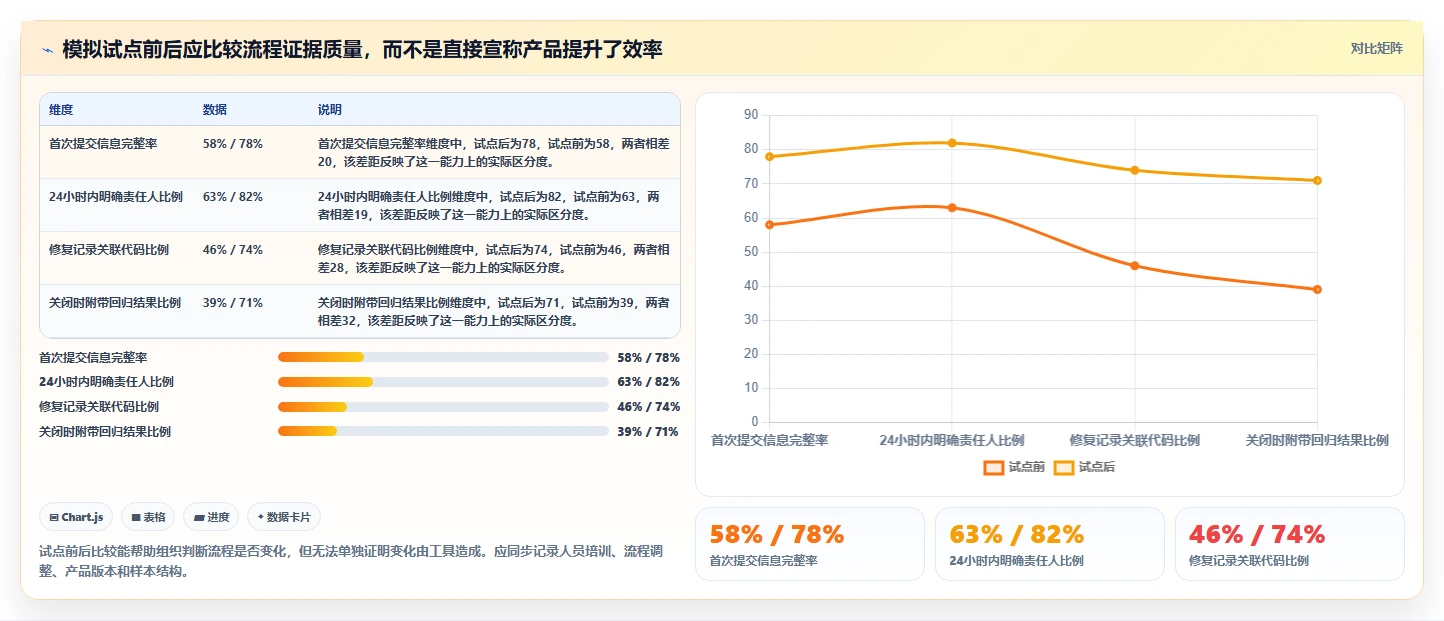The image size is (1444, 621).
Task: Click chart x-axis label 关闭时附带回归结果比例
Action: point(1317,440)
